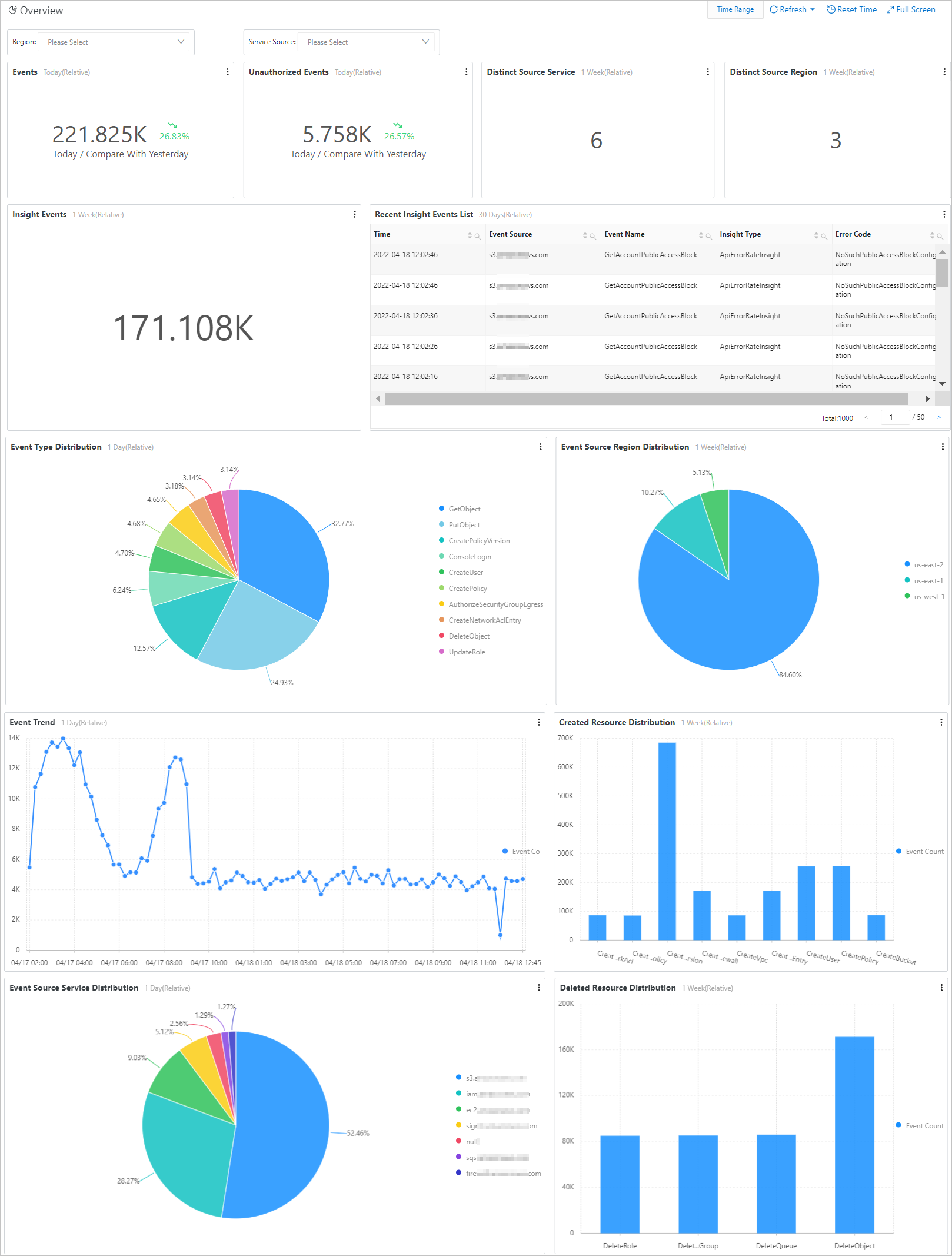952x1256 pixels.
Task: Click the search icon in the Insight Type column
Action: point(824,236)
